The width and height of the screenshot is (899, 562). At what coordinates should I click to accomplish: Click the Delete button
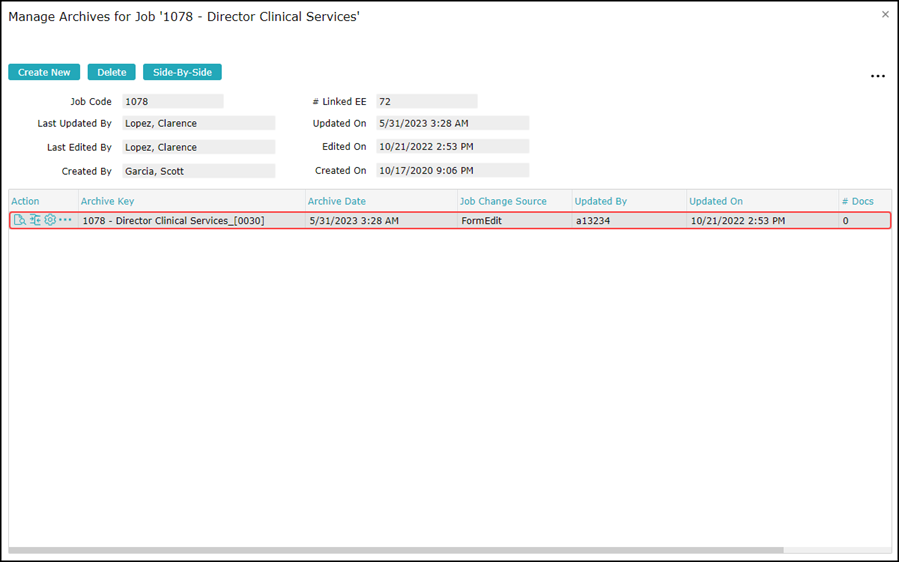click(111, 72)
